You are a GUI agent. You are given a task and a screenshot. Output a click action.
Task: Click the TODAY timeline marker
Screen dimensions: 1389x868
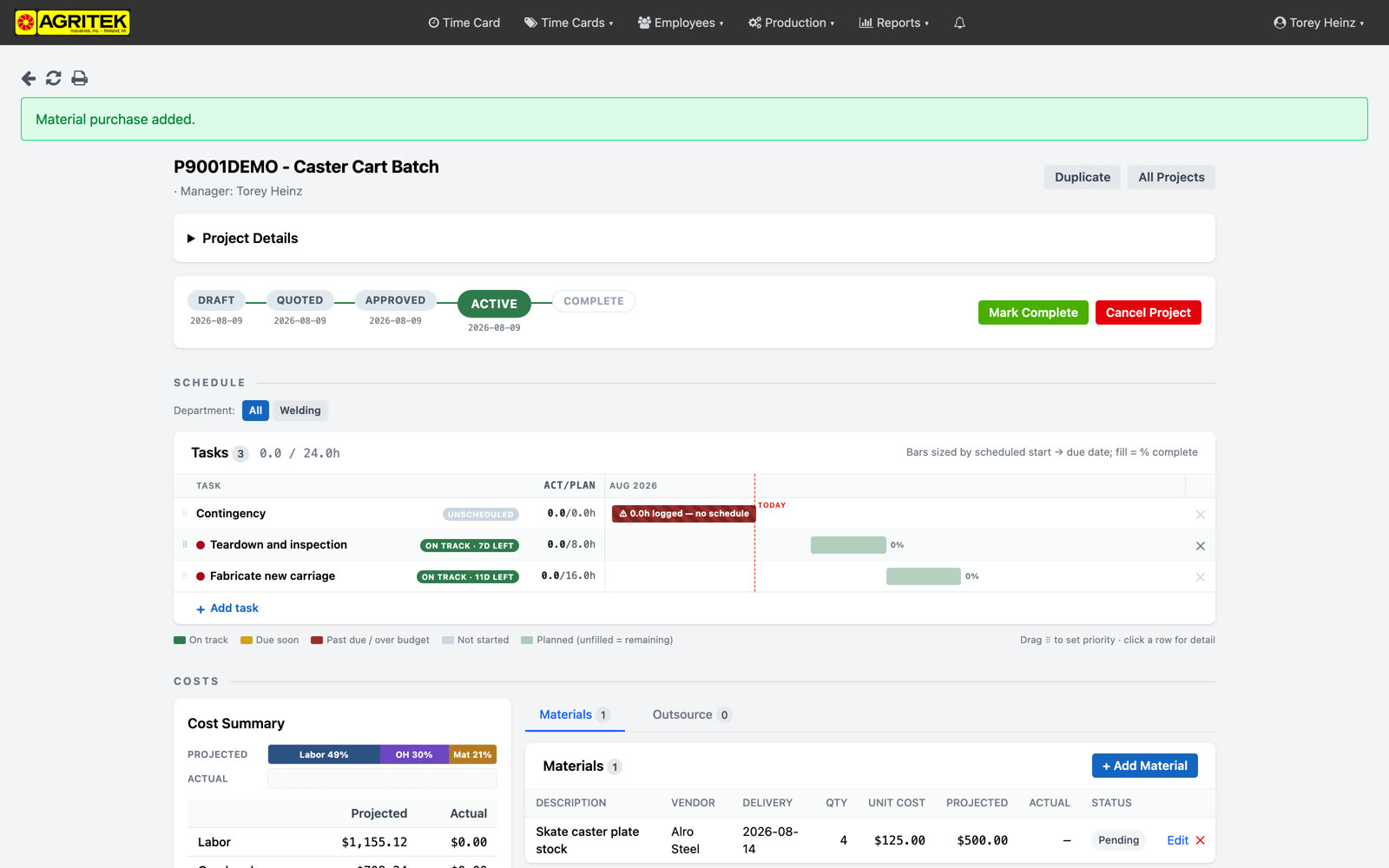772,505
